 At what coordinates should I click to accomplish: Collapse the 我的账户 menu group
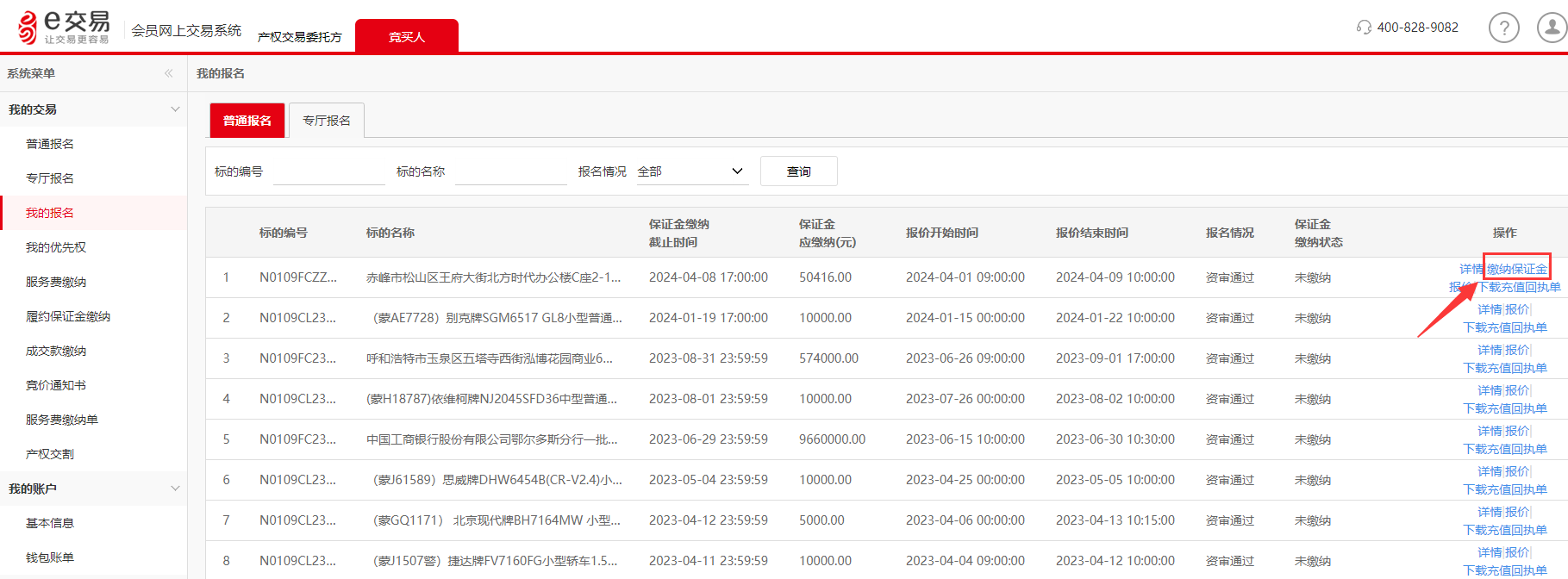(x=175, y=489)
